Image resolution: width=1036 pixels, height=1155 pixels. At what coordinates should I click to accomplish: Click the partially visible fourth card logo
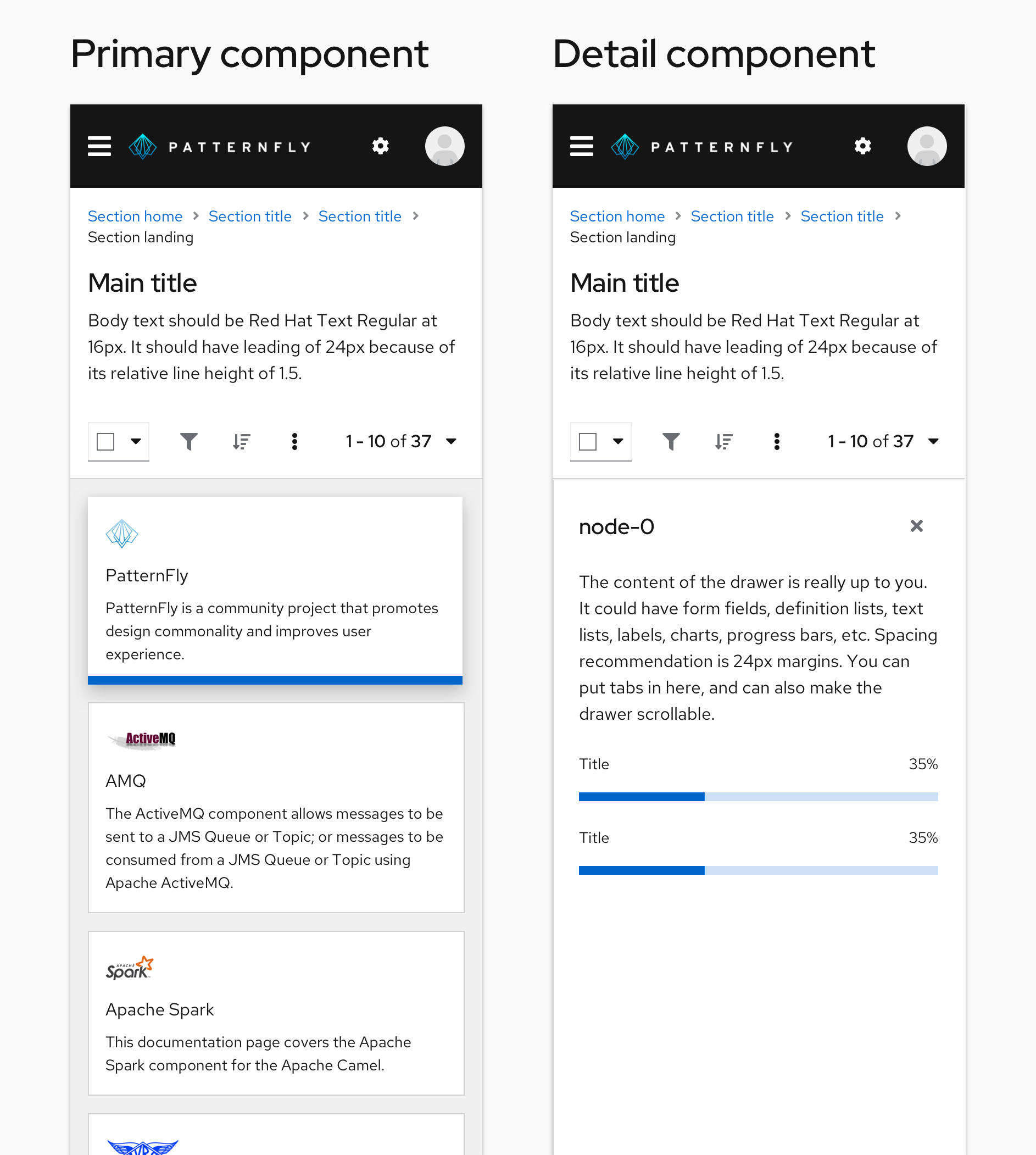(142, 1146)
